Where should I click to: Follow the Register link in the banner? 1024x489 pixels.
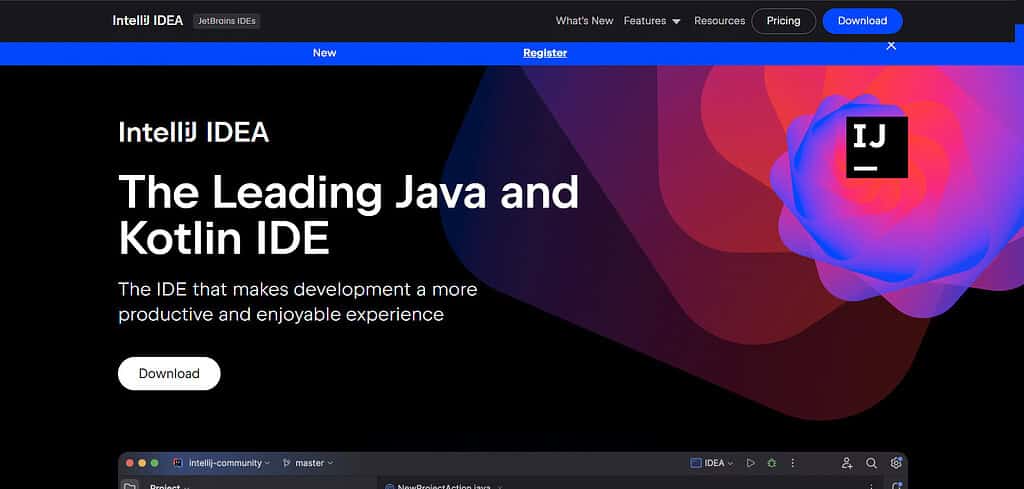545,53
